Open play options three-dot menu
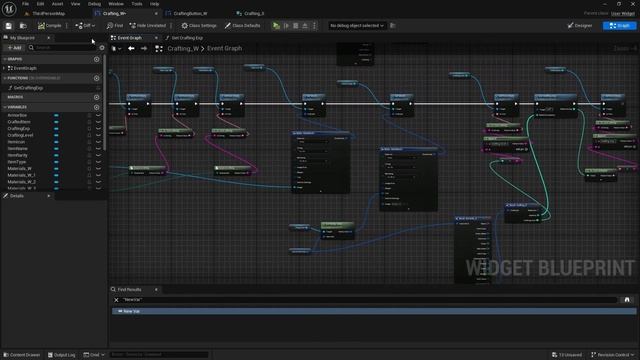This screenshot has height=360, width=640. [x=314, y=26]
